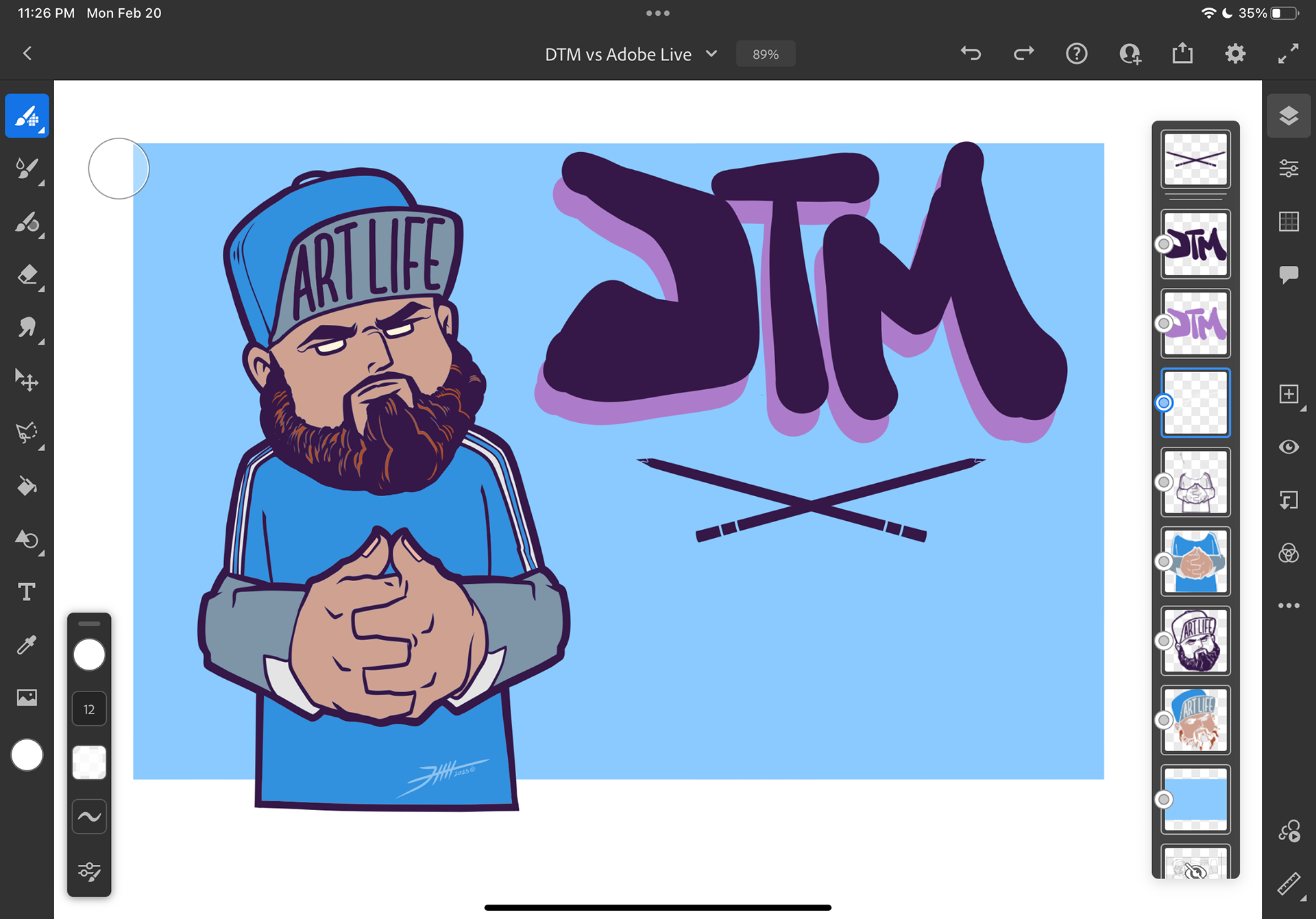Screen dimensions: 1316x919
Task: Toggle the layers panel
Action: click(x=1289, y=116)
